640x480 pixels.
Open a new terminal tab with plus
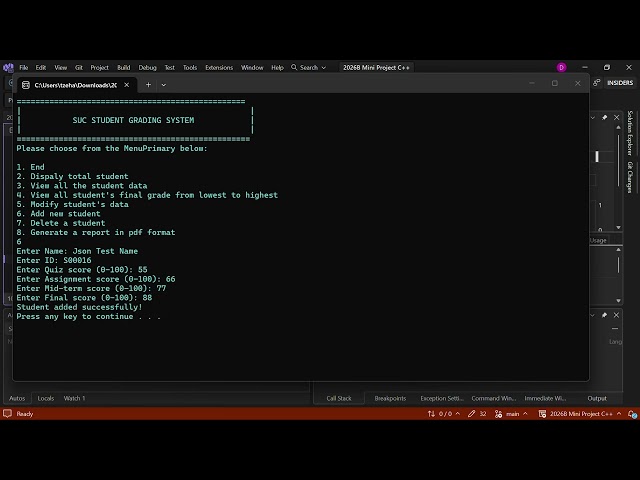tap(149, 85)
